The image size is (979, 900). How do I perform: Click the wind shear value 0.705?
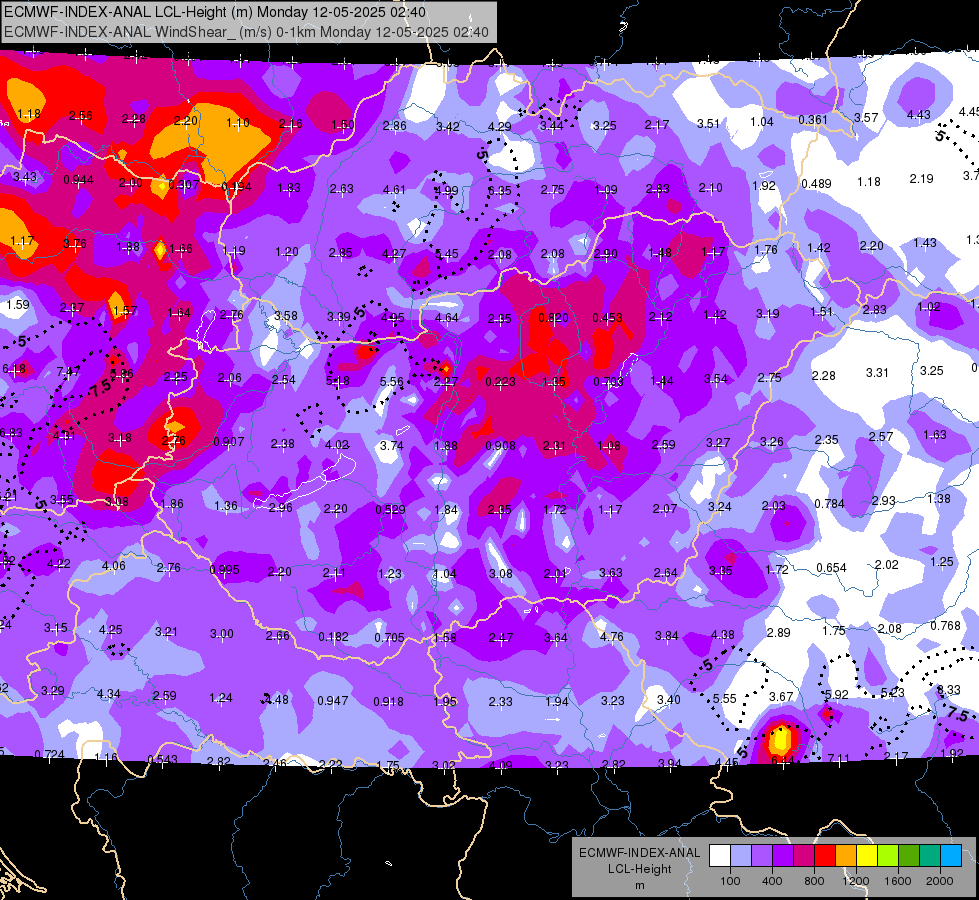[x=389, y=637]
